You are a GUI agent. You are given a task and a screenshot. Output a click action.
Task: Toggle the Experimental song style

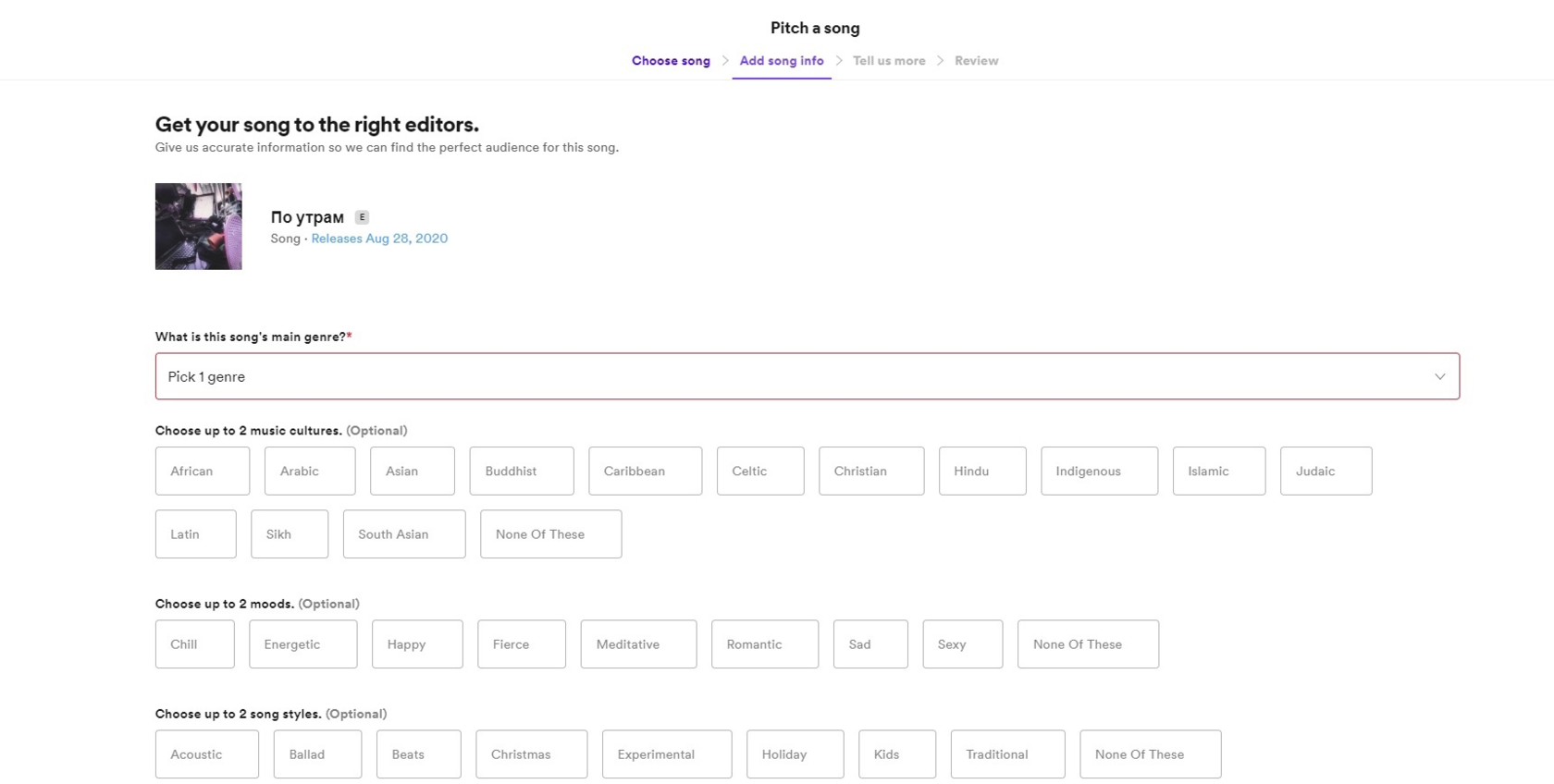(x=666, y=754)
